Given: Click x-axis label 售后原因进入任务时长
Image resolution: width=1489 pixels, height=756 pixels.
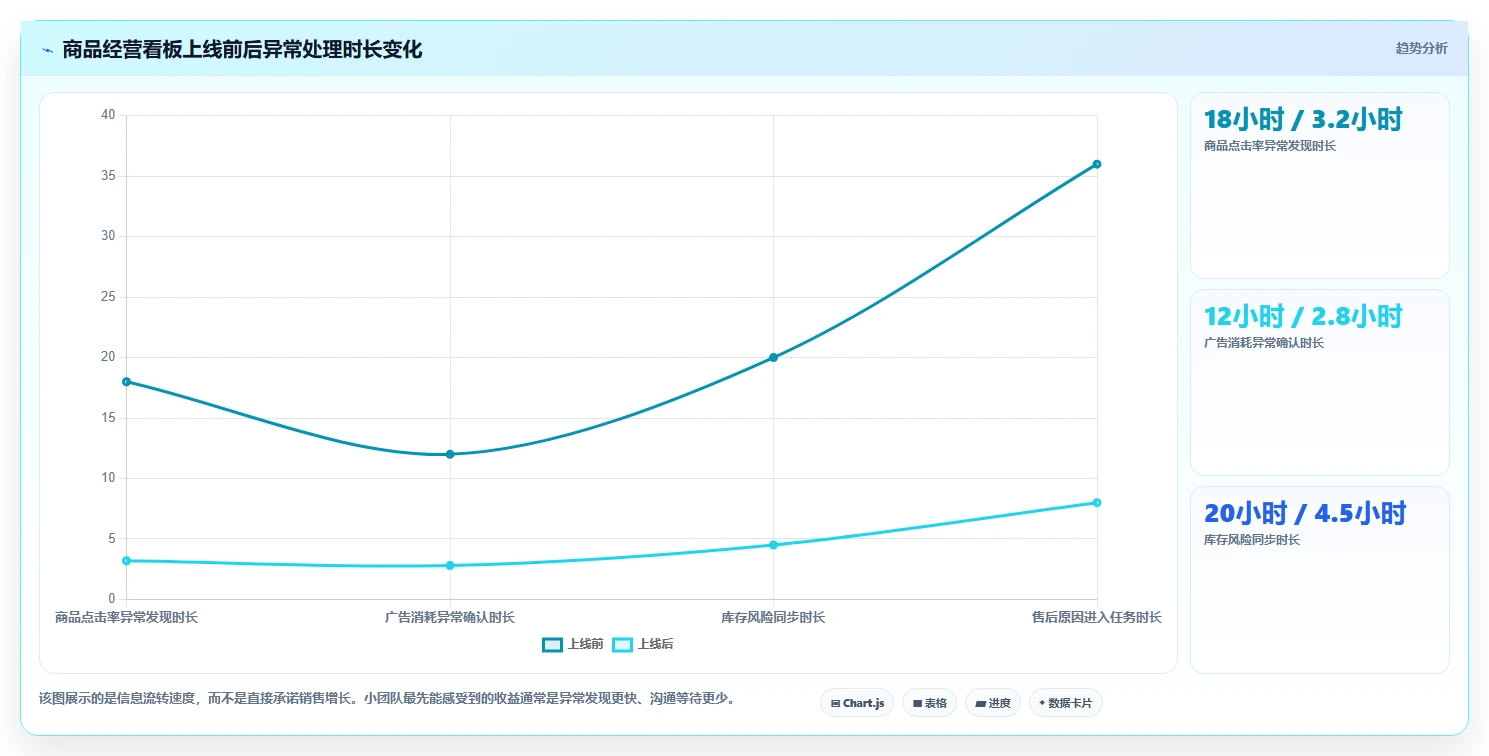Looking at the screenshot, I should (x=1097, y=618).
